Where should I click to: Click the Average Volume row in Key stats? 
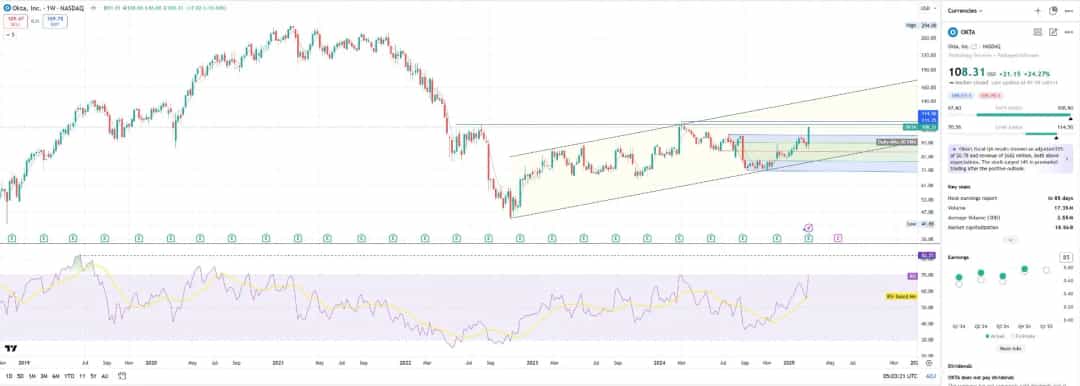pyautogui.click(x=1010, y=217)
